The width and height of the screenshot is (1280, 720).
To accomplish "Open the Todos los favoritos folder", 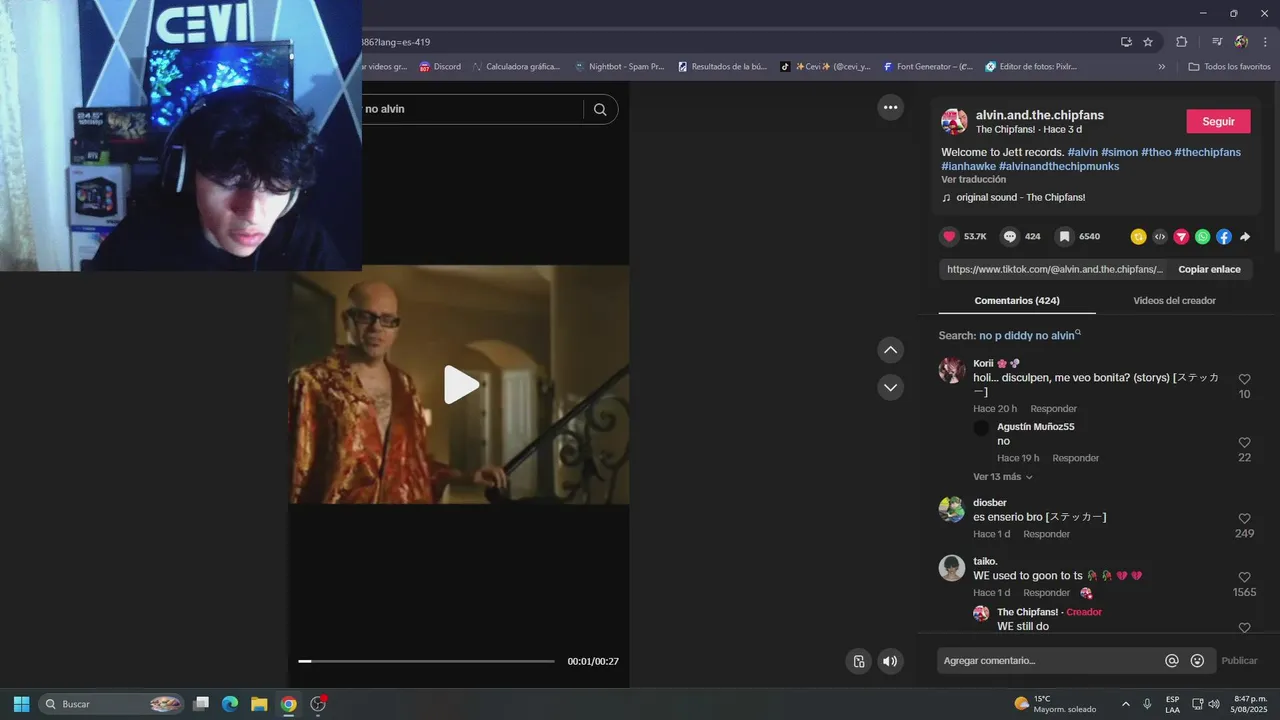I will [1229, 67].
